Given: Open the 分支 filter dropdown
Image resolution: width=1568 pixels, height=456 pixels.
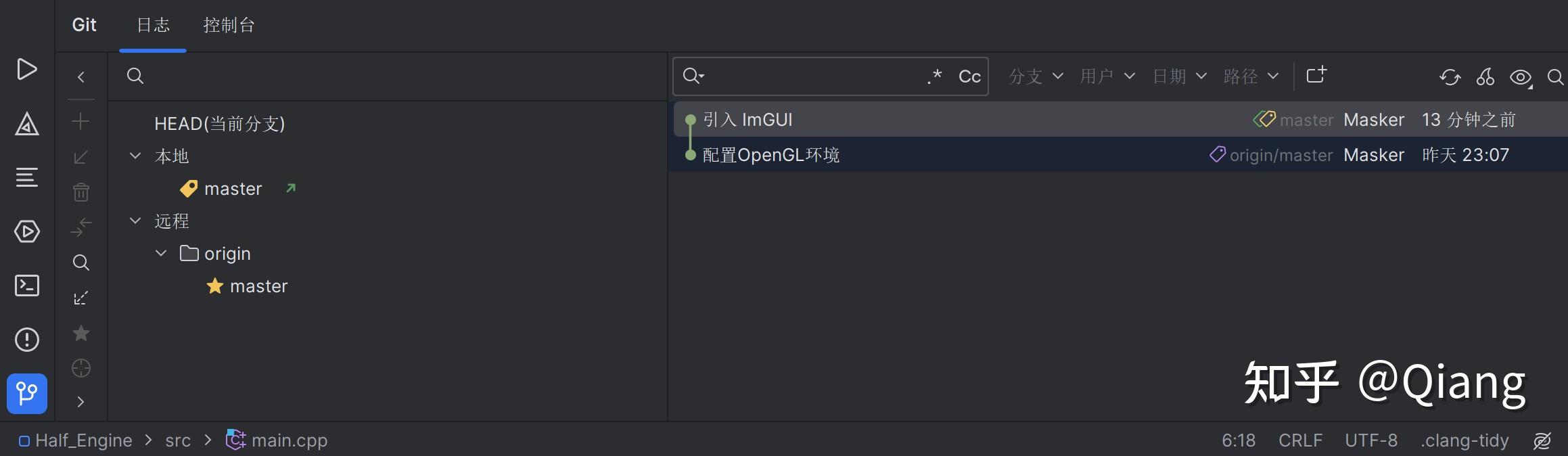Looking at the screenshot, I should [1034, 76].
